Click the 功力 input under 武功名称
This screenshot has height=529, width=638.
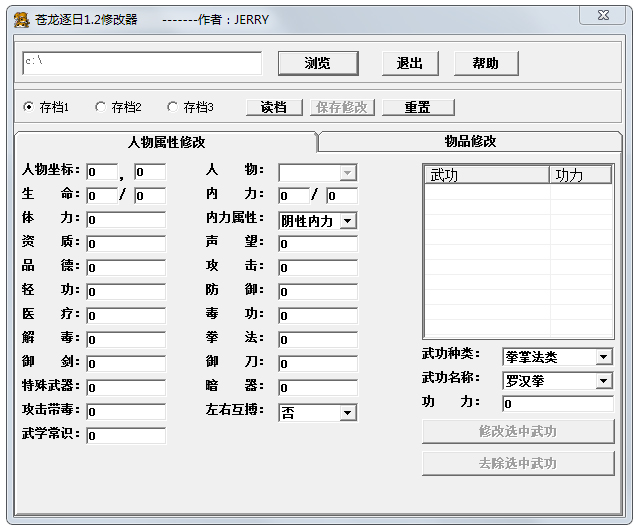pyautogui.click(x=557, y=404)
